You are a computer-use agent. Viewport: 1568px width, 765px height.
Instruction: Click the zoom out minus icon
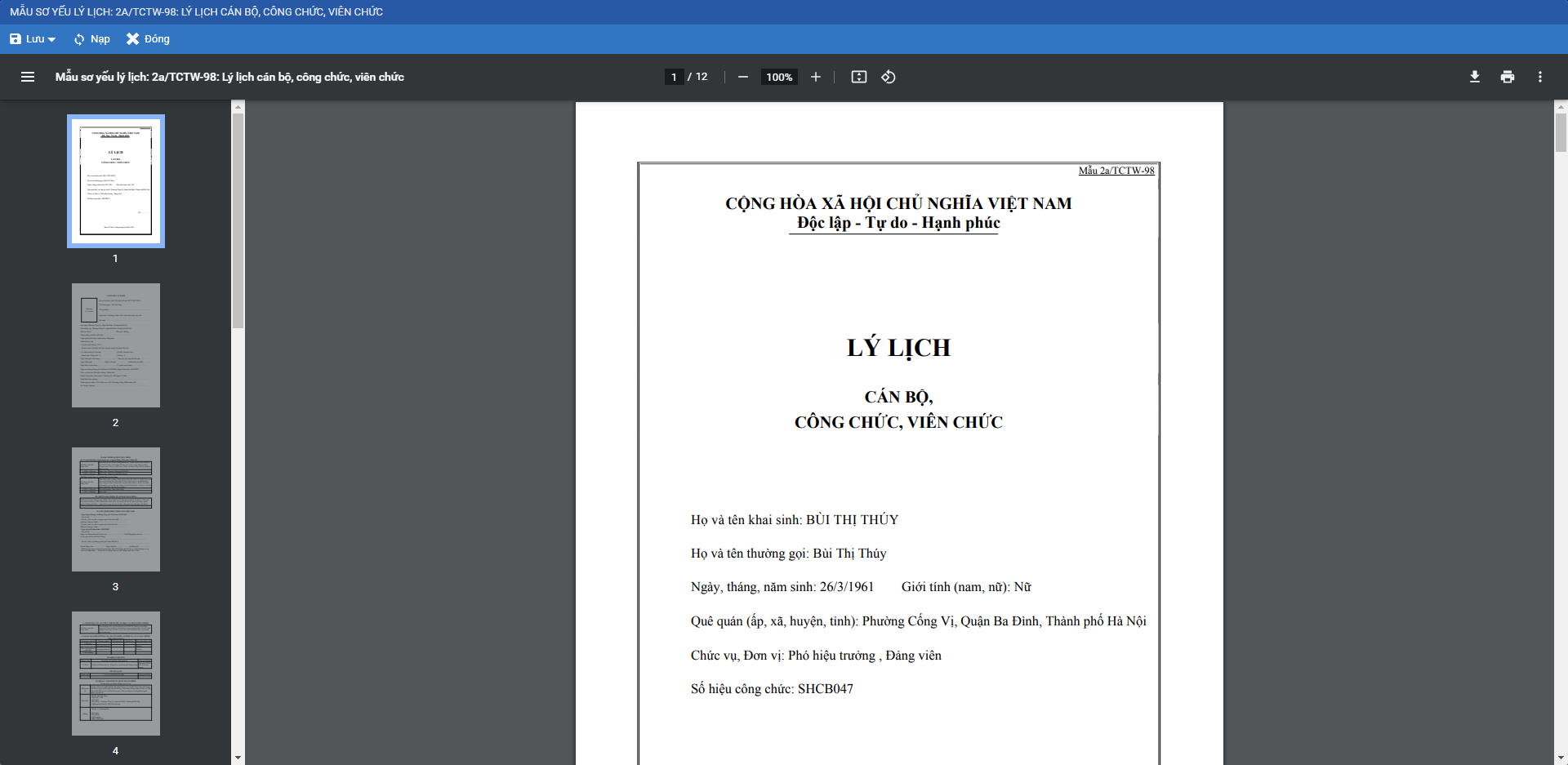tap(742, 77)
